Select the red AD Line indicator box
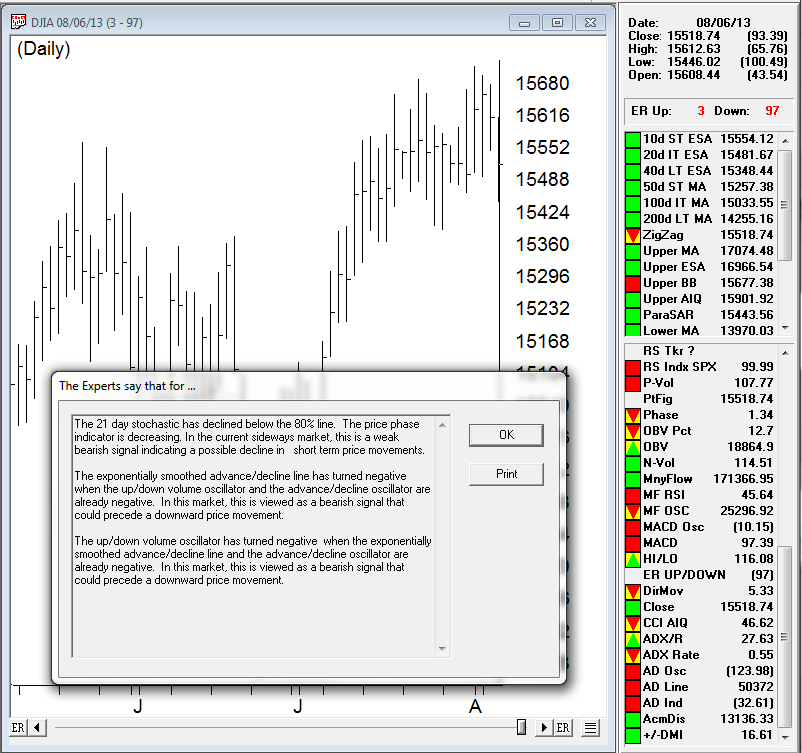The width and height of the screenshot is (802, 753). 633,687
